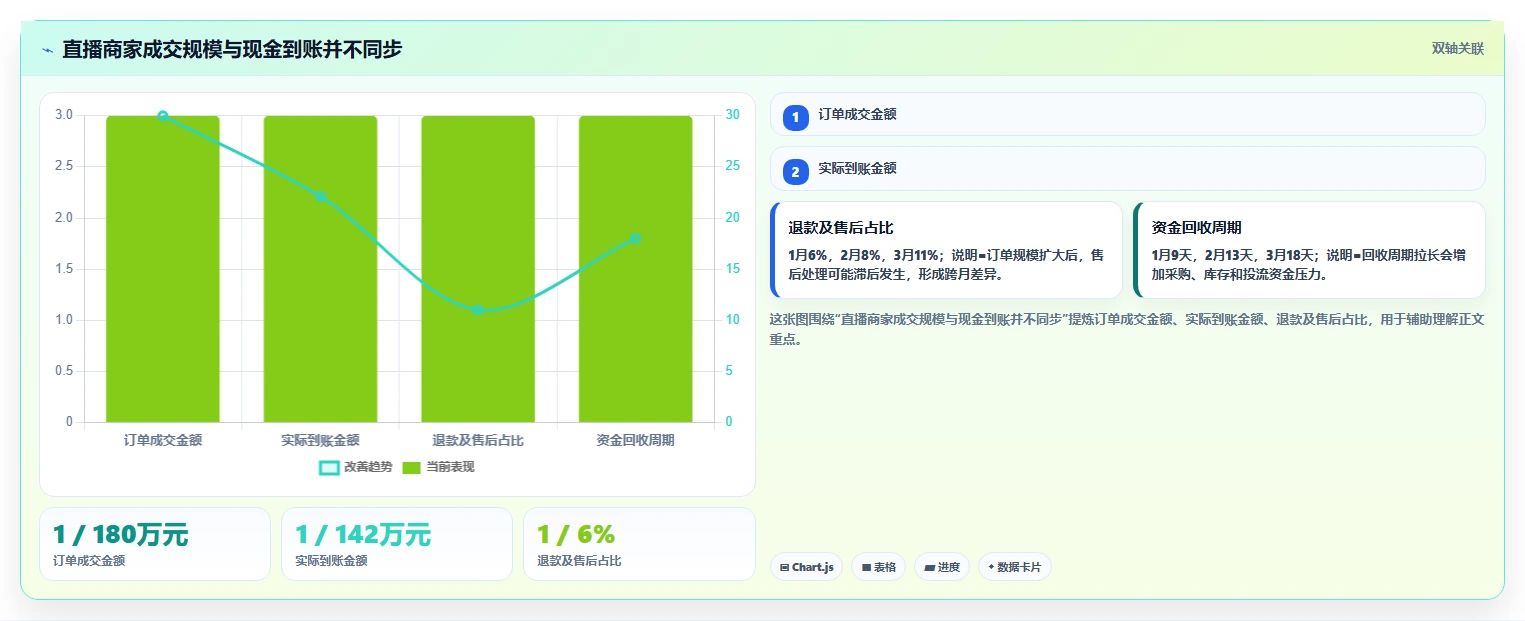Click left axis value 2.5

[64, 166]
